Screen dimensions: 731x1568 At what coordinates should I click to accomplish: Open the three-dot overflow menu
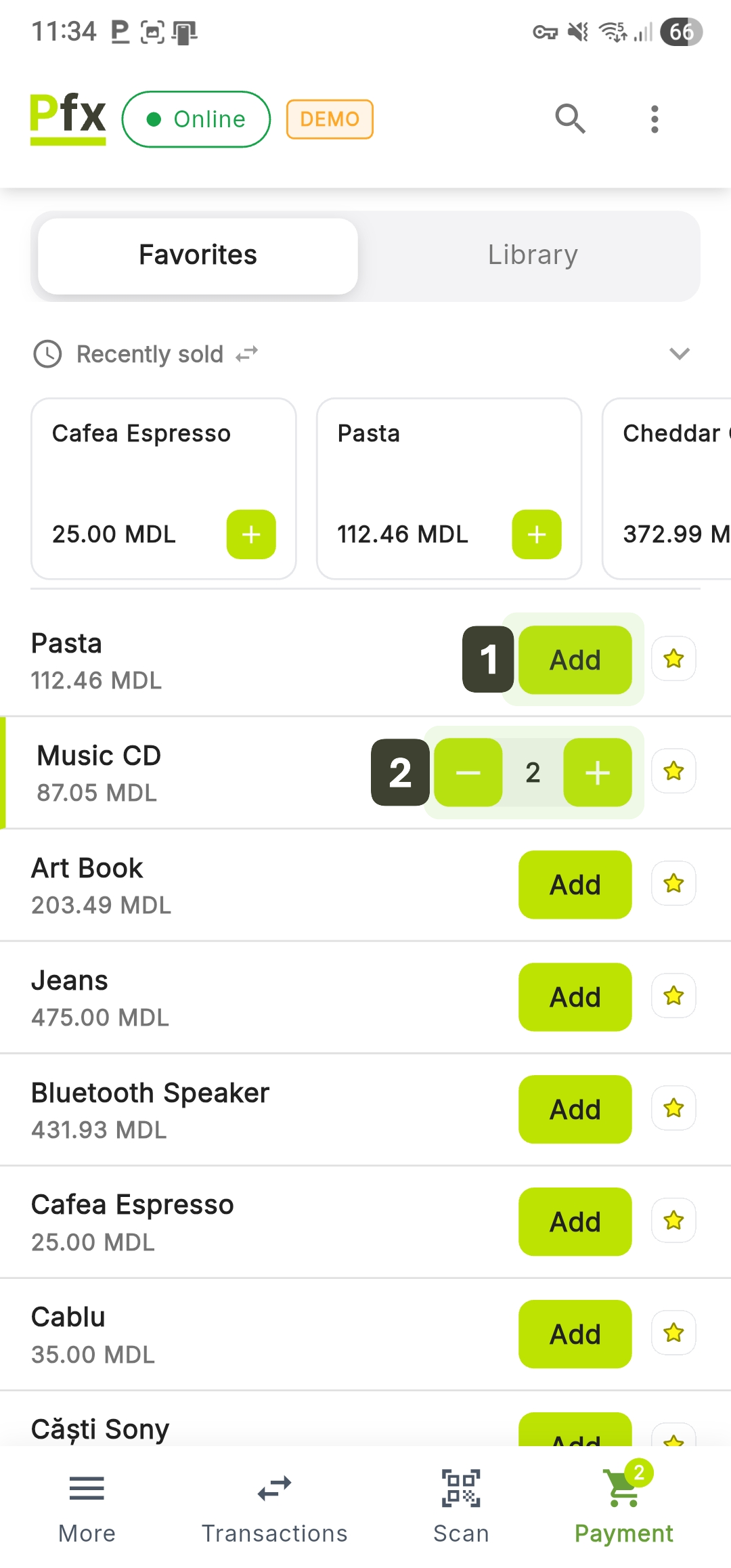pos(654,119)
